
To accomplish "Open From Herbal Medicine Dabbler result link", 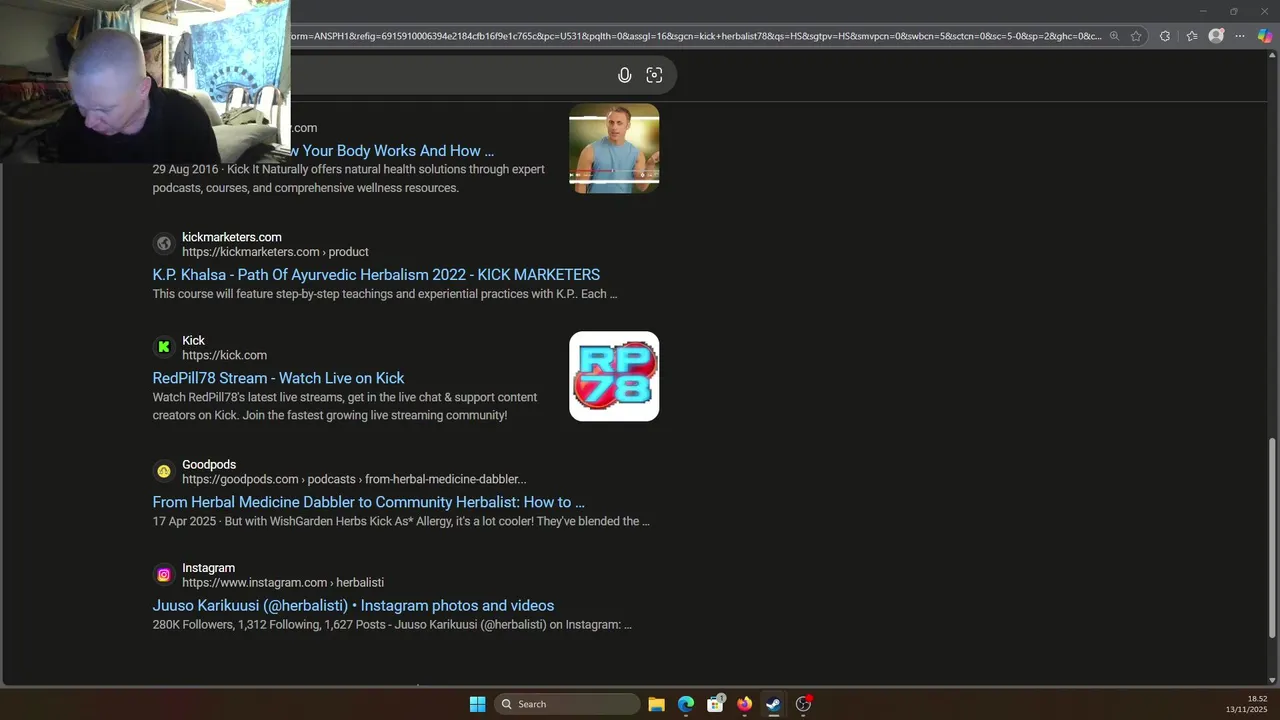I will tap(368, 502).
